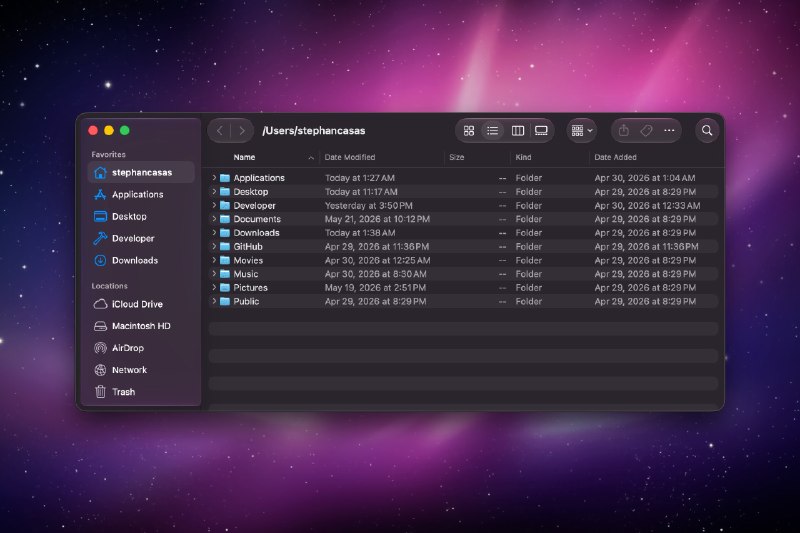Sort by Name column header
800x533 pixels.
coord(244,157)
